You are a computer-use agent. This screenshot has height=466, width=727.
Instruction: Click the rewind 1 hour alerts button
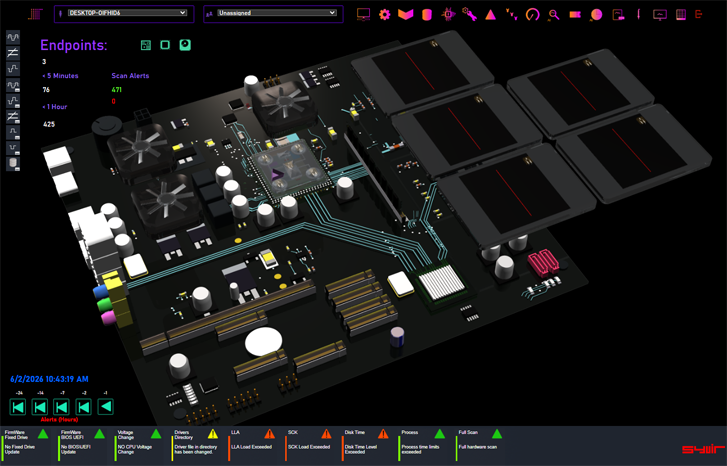click(105, 407)
